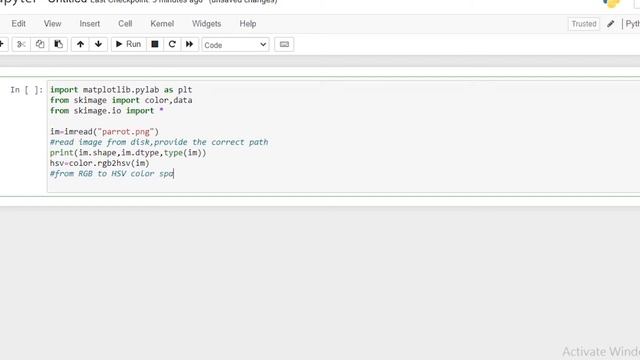Open the Kernel menu

pyautogui.click(x=162, y=24)
